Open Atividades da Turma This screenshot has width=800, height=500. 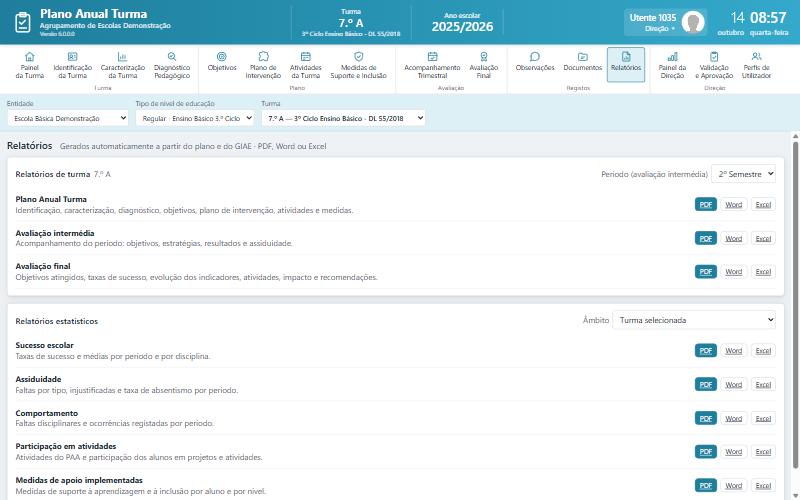click(306, 65)
